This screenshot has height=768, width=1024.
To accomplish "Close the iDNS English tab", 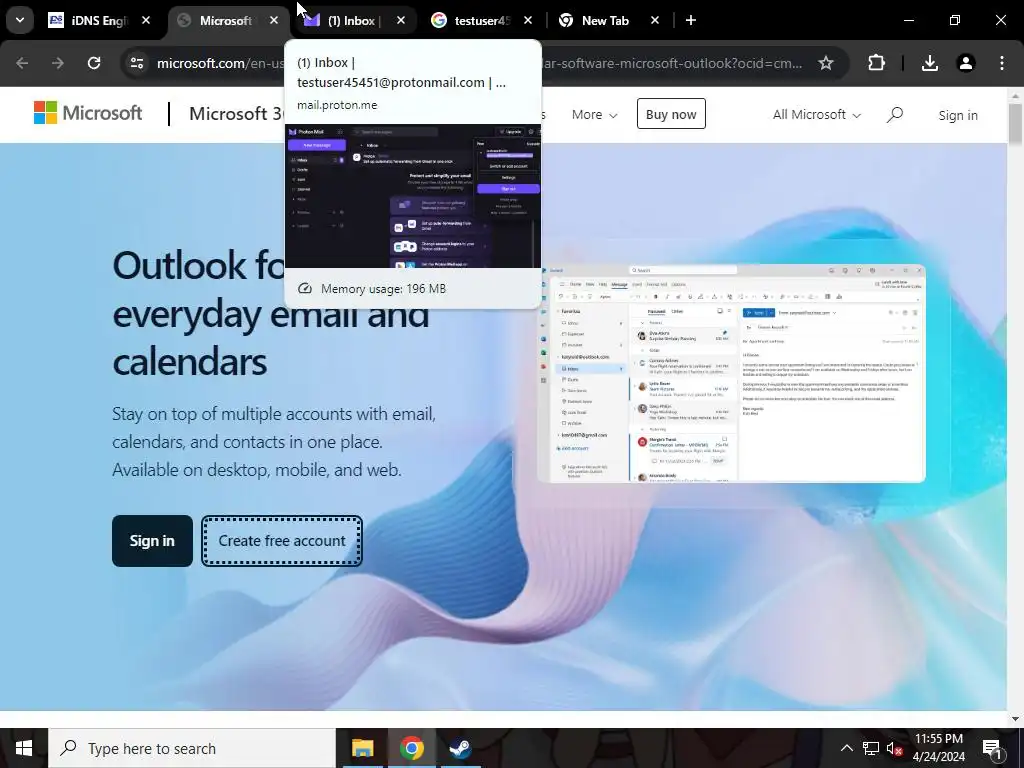I will click(x=146, y=20).
